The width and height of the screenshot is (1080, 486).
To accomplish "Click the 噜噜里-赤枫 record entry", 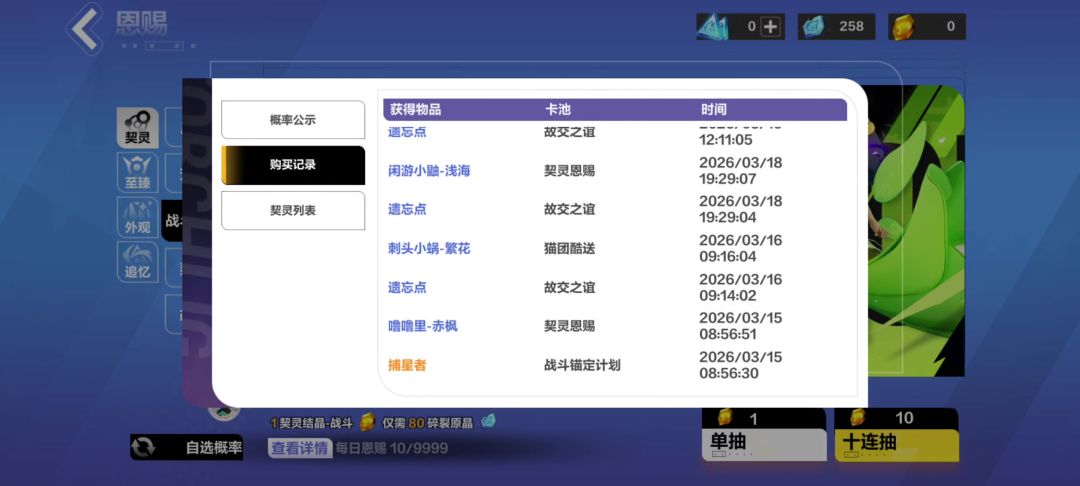I will point(423,326).
